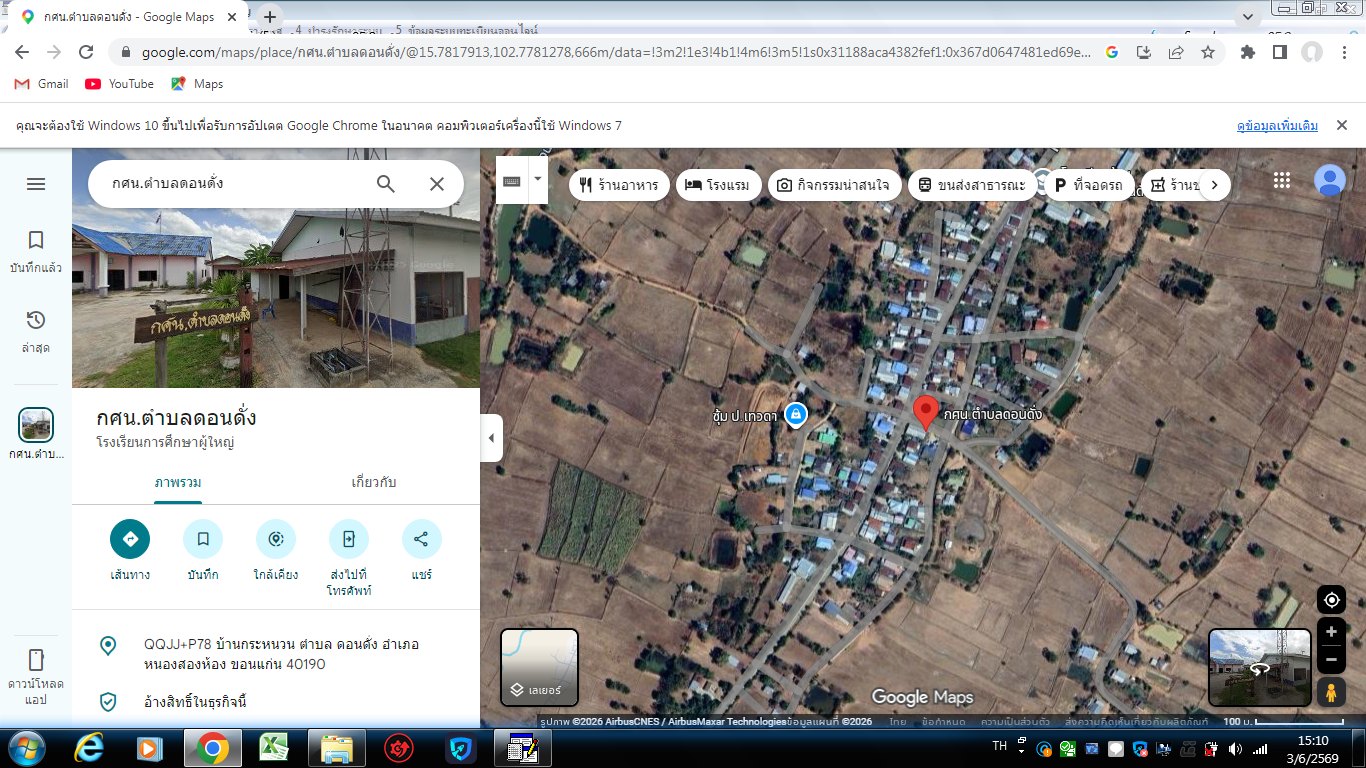Viewport: 1366px width, 768px height.
Task: Open the Gmail bookmark
Action: (x=42, y=84)
